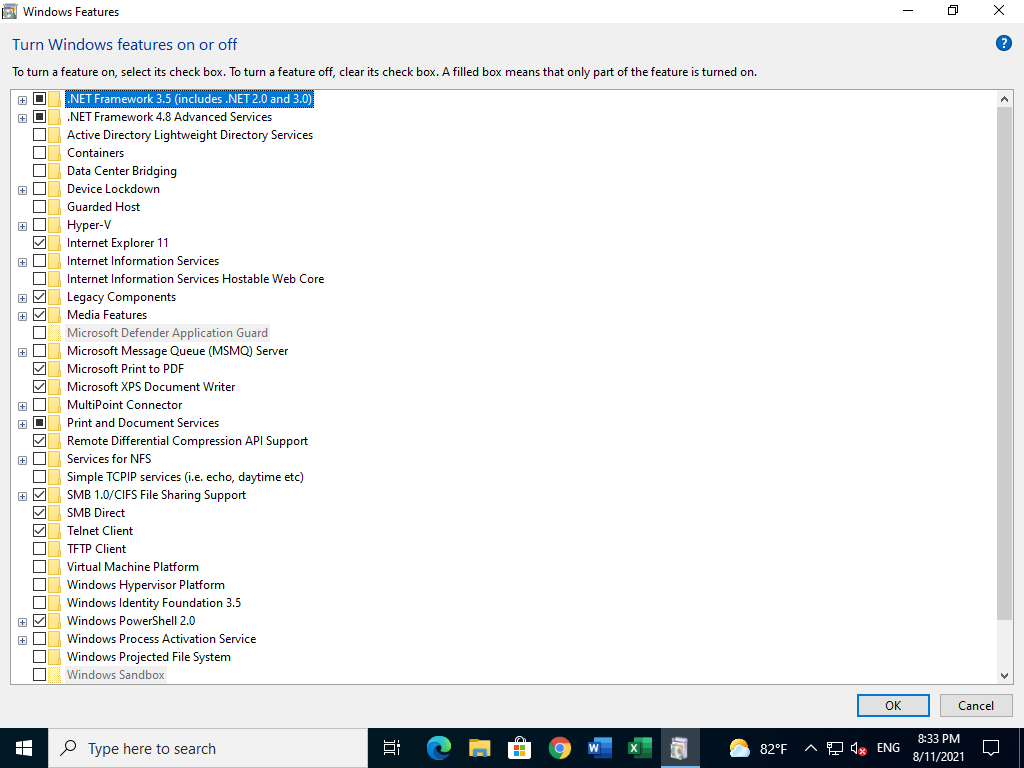This screenshot has width=1024, height=768.
Task: Uncheck the Internet Explorer 11 checkbox
Action: click(39, 242)
